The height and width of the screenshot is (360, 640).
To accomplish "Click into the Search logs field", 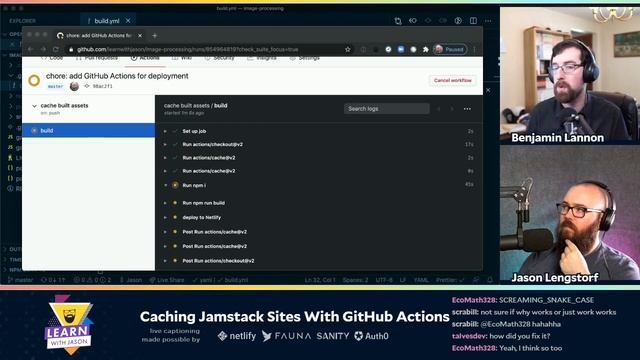I will (x=387, y=109).
